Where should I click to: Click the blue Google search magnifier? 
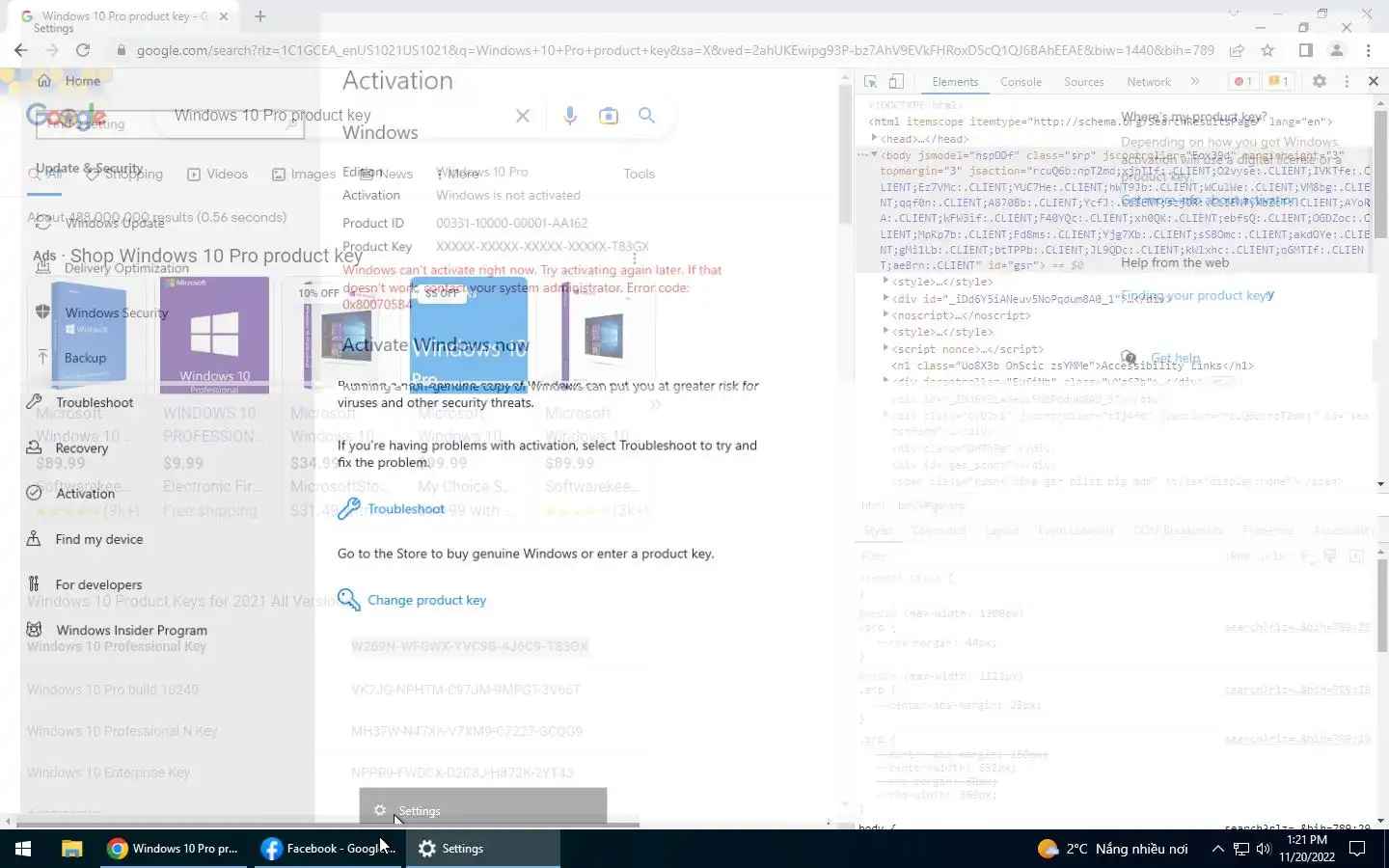pyautogui.click(x=646, y=116)
